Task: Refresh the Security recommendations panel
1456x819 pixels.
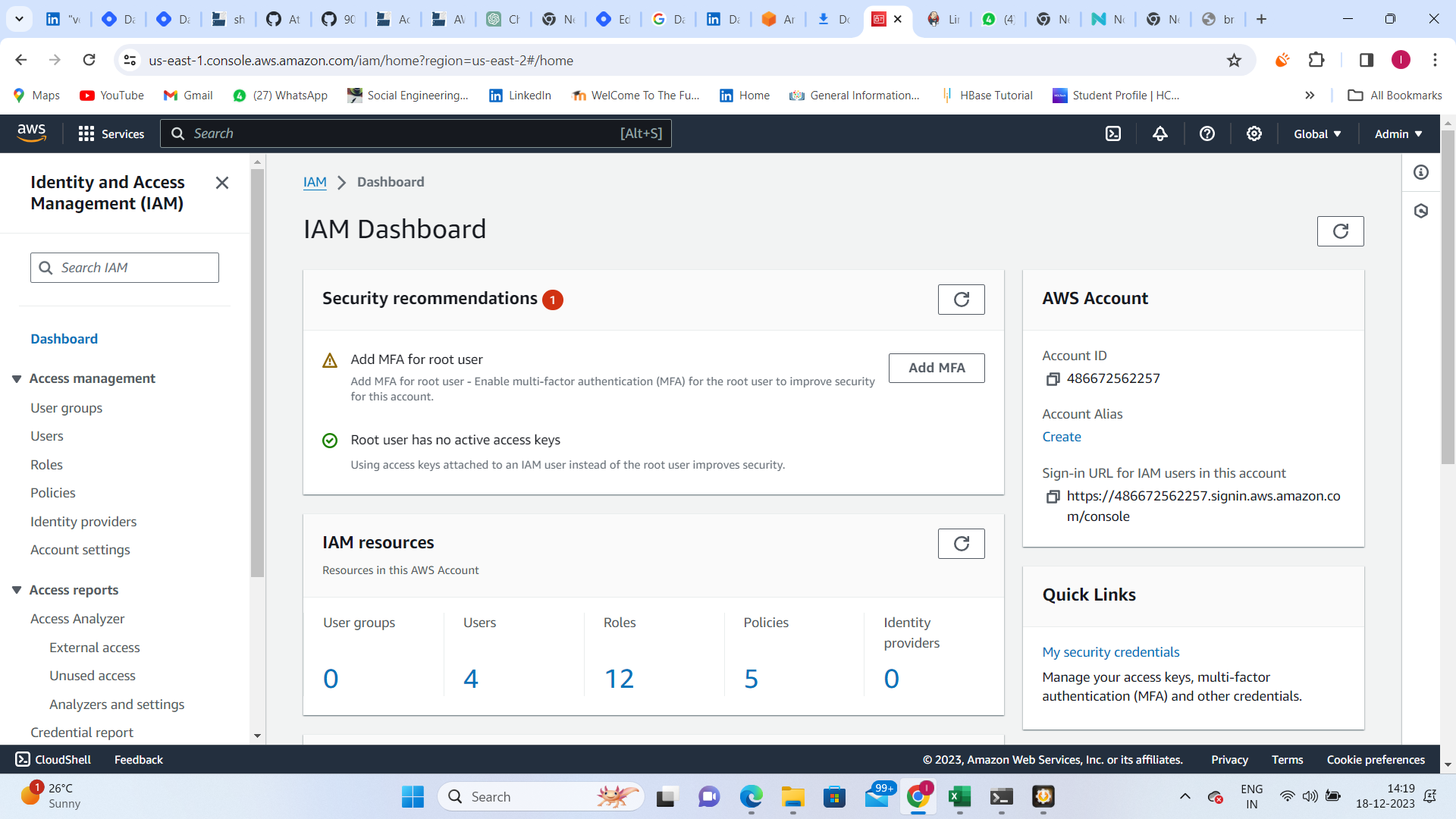Action: click(962, 300)
